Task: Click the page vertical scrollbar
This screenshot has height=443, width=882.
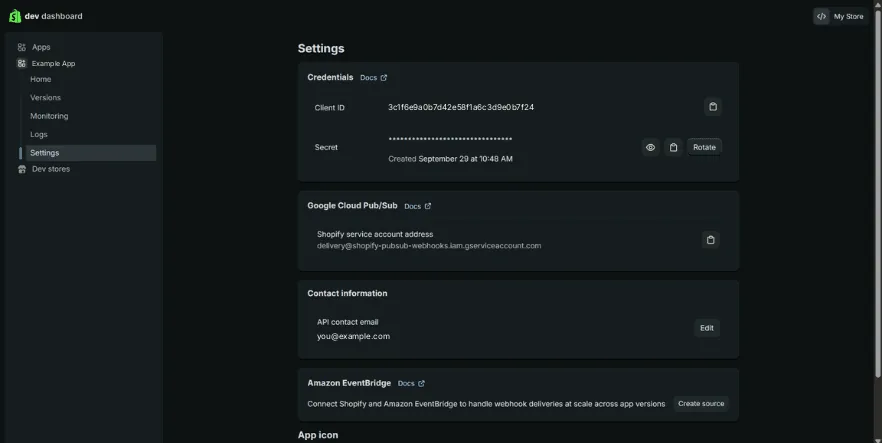Action: coord(878,194)
